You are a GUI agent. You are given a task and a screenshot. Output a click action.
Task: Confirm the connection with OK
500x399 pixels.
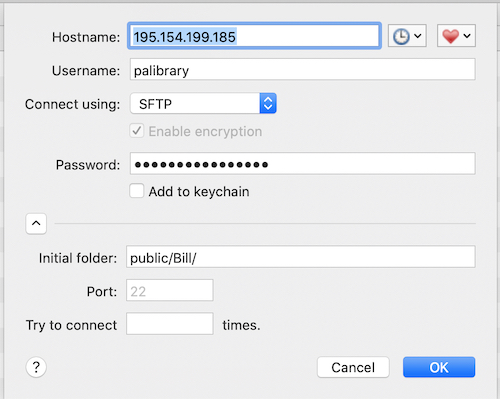439,367
